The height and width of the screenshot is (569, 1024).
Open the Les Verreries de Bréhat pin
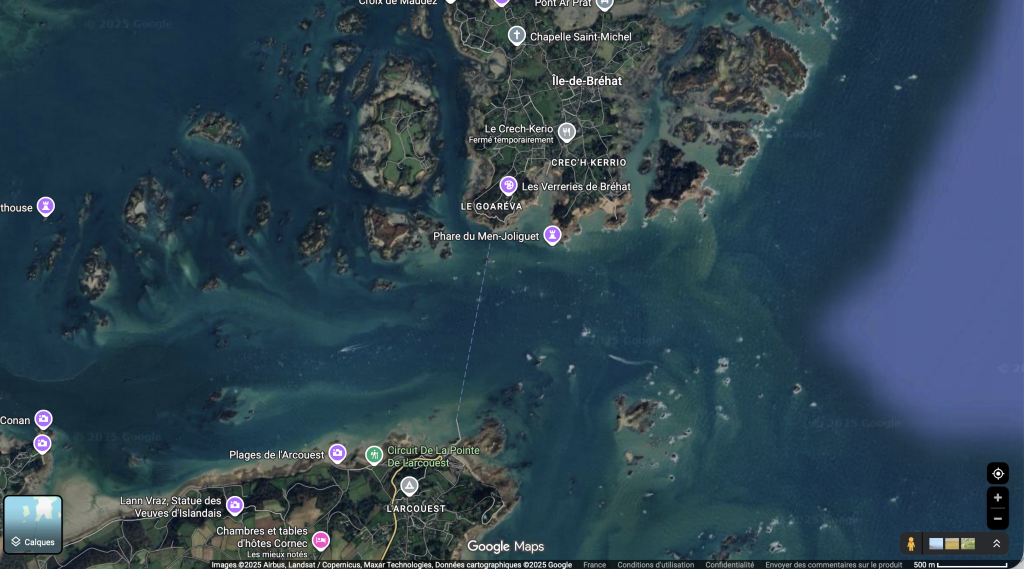click(508, 185)
